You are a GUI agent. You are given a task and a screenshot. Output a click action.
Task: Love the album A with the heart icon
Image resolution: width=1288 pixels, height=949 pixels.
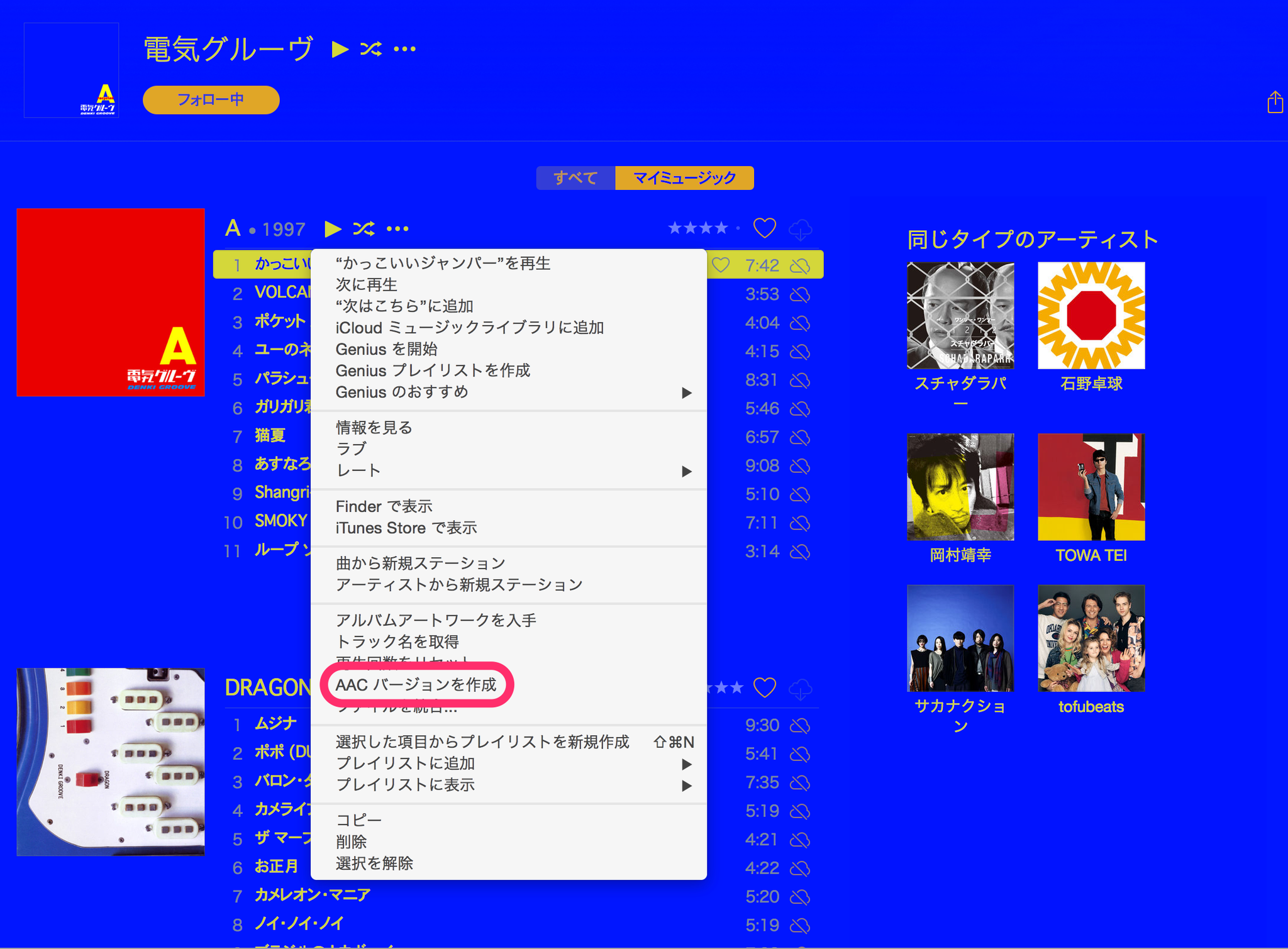pyautogui.click(x=765, y=228)
